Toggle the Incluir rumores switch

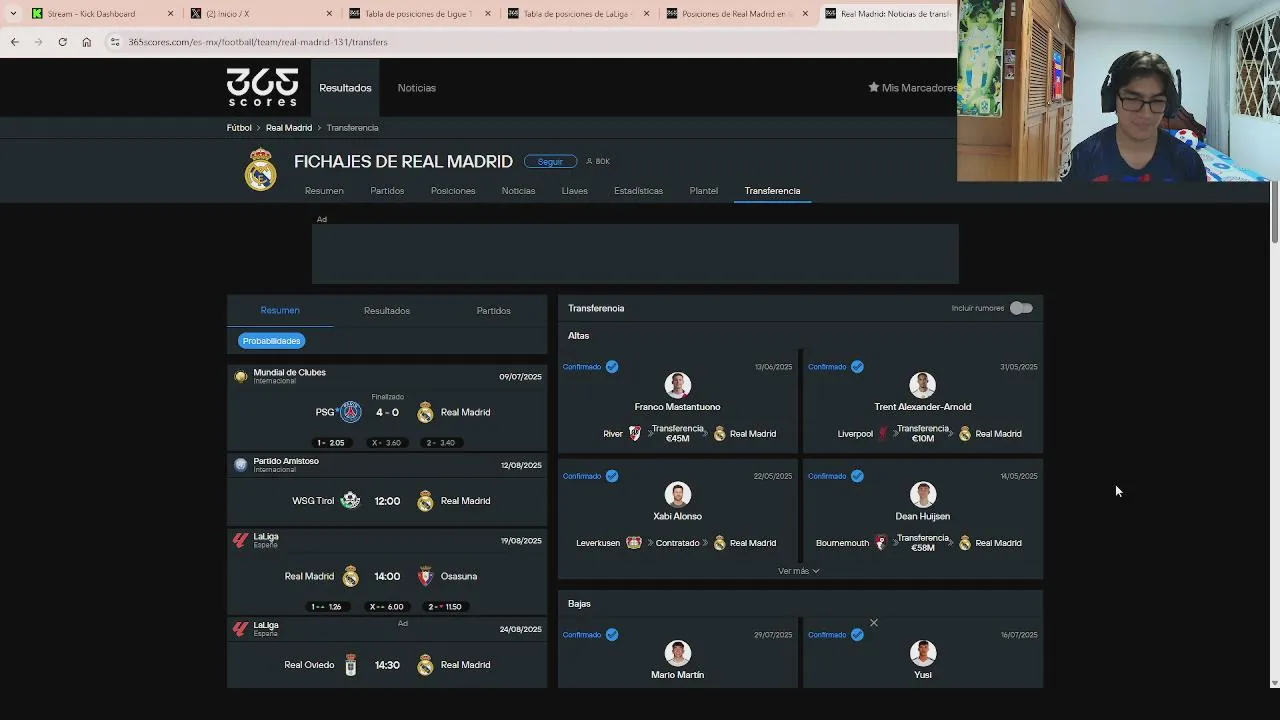[x=1021, y=308]
